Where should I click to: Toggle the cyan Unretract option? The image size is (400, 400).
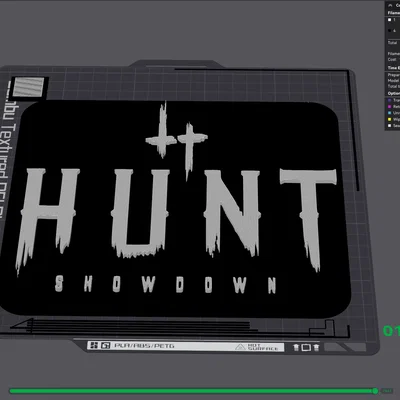point(389,113)
